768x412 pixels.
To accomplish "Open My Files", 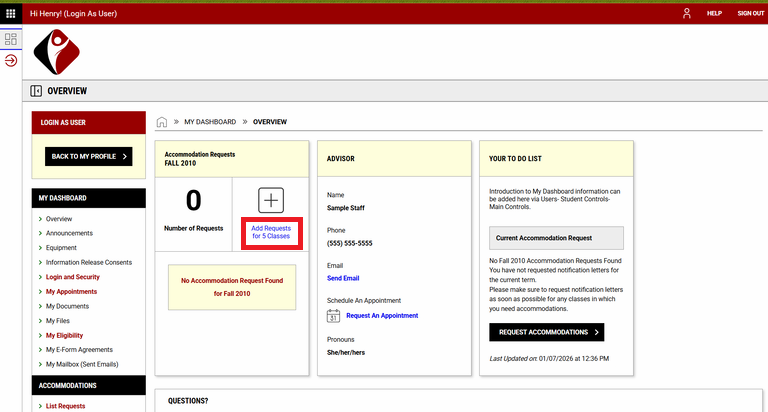I will pyautogui.click(x=58, y=321).
